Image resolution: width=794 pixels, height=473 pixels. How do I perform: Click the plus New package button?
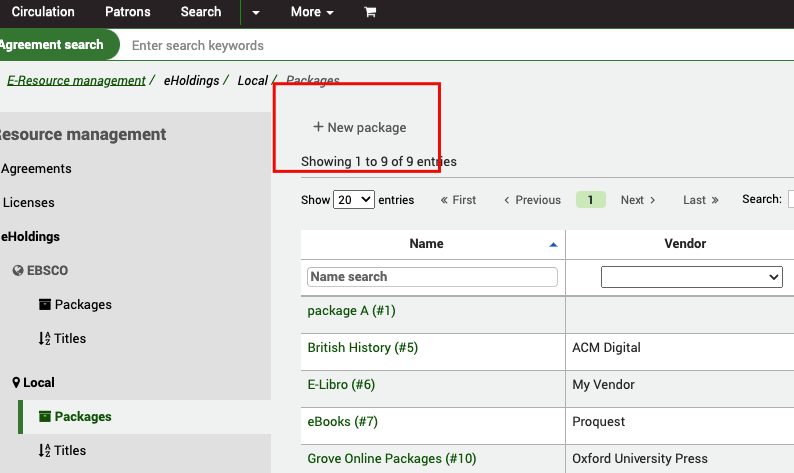pos(360,127)
